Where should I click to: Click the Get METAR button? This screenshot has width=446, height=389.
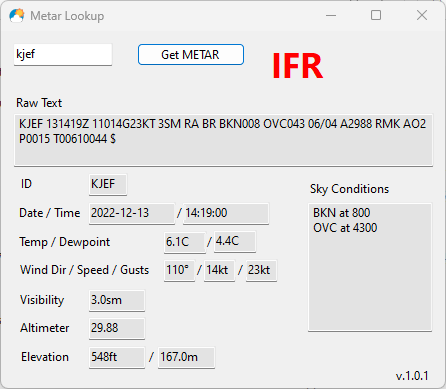click(191, 54)
